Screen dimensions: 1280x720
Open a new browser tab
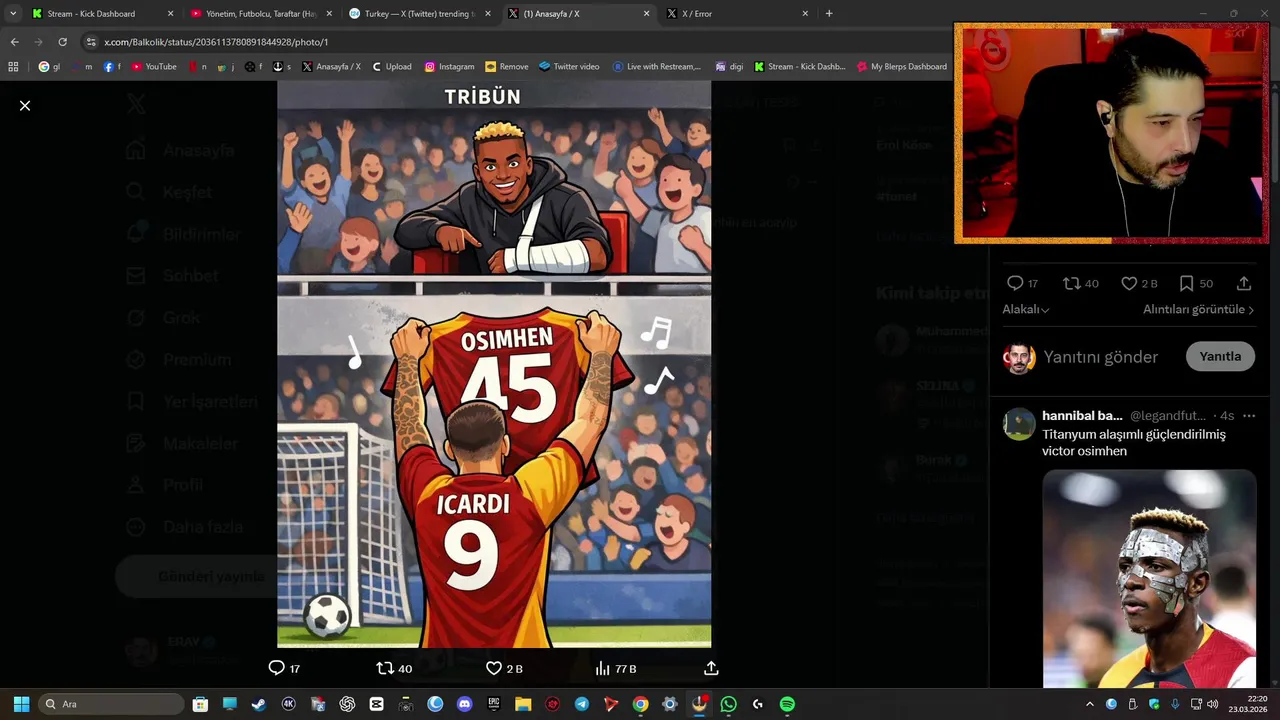[x=829, y=14]
